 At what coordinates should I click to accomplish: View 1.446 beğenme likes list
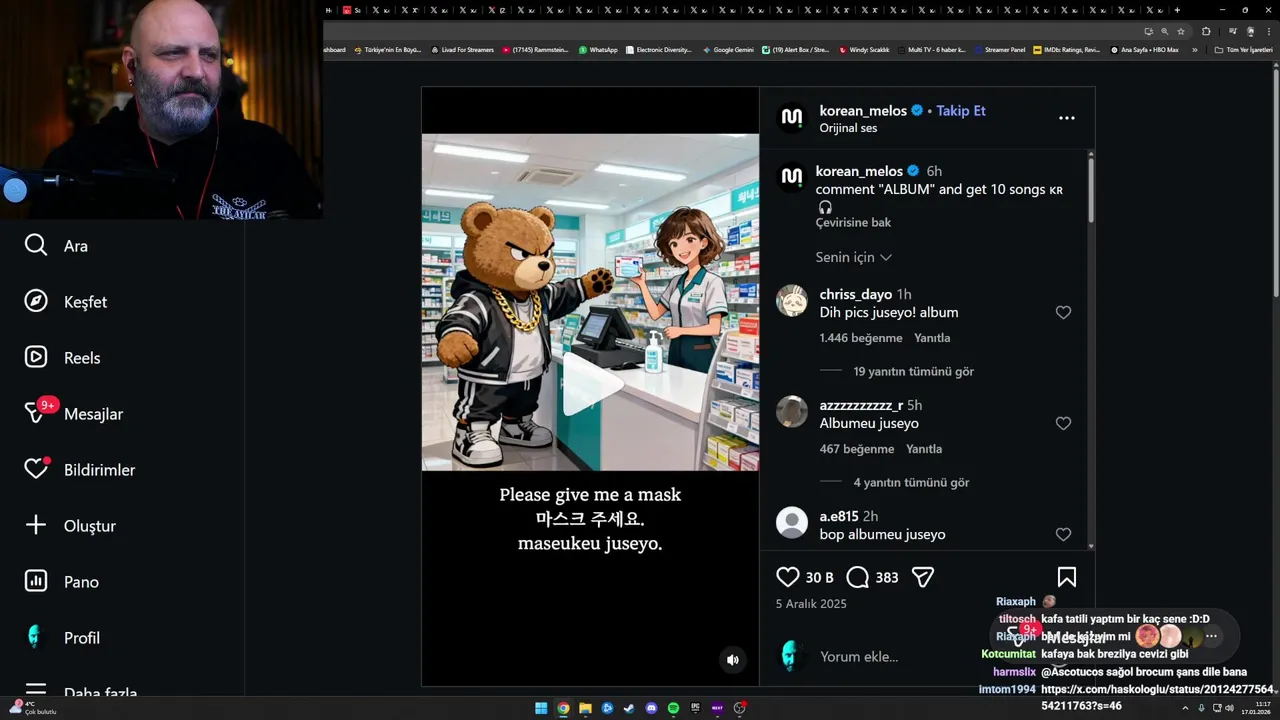(861, 338)
